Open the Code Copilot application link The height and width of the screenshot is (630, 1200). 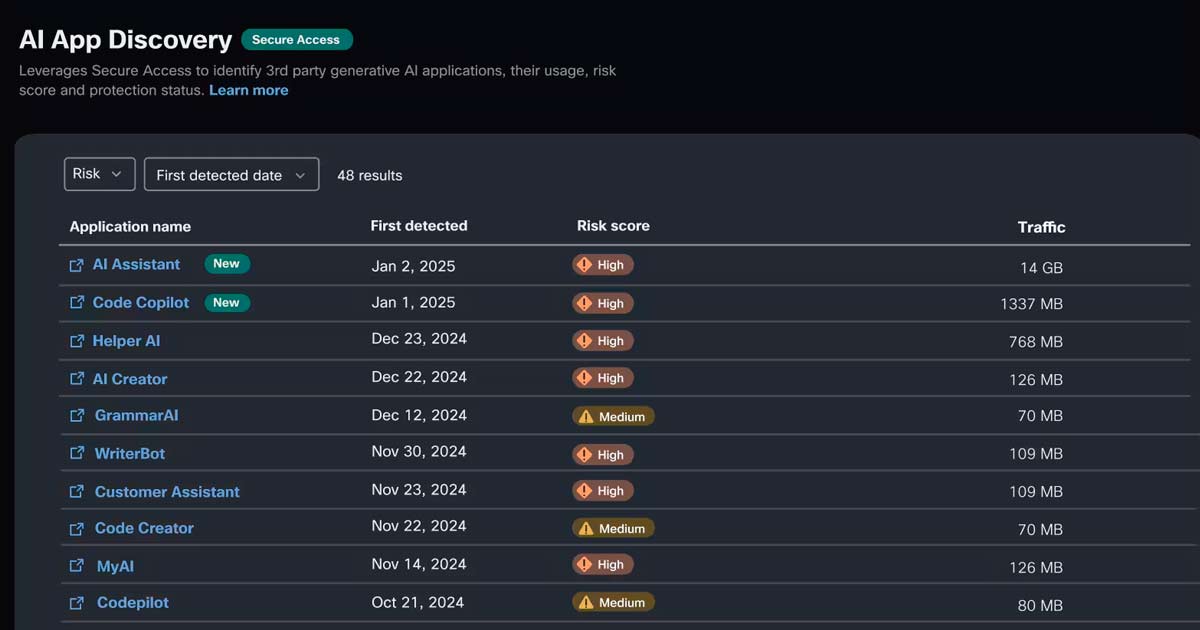click(141, 302)
